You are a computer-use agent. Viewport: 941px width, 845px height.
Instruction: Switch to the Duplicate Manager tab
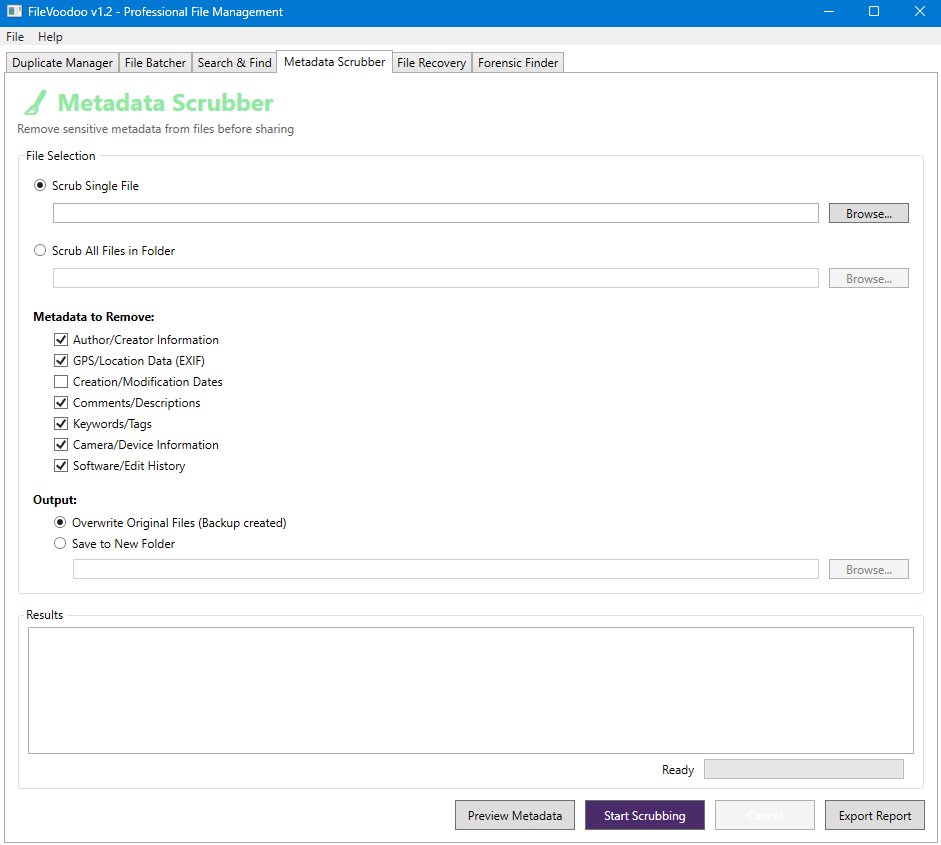click(62, 63)
